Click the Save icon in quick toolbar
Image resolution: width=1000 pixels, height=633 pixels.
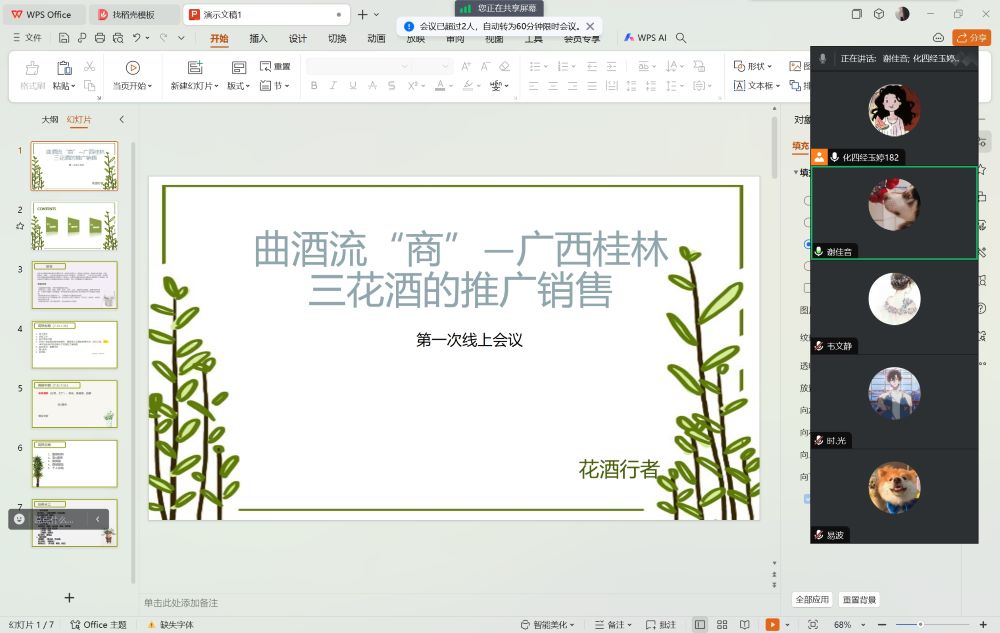[x=64, y=38]
